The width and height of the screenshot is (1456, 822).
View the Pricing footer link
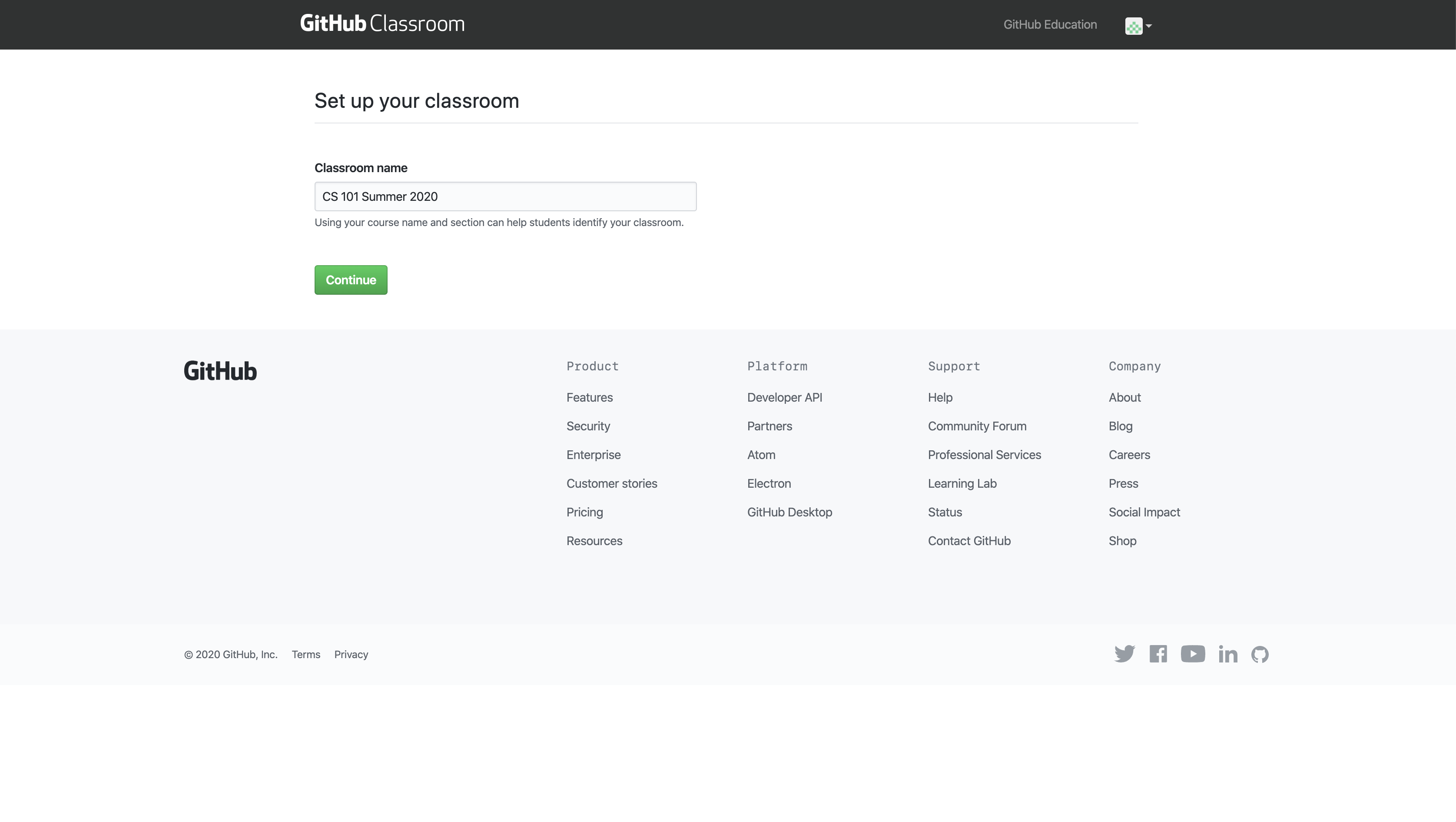[584, 512]
